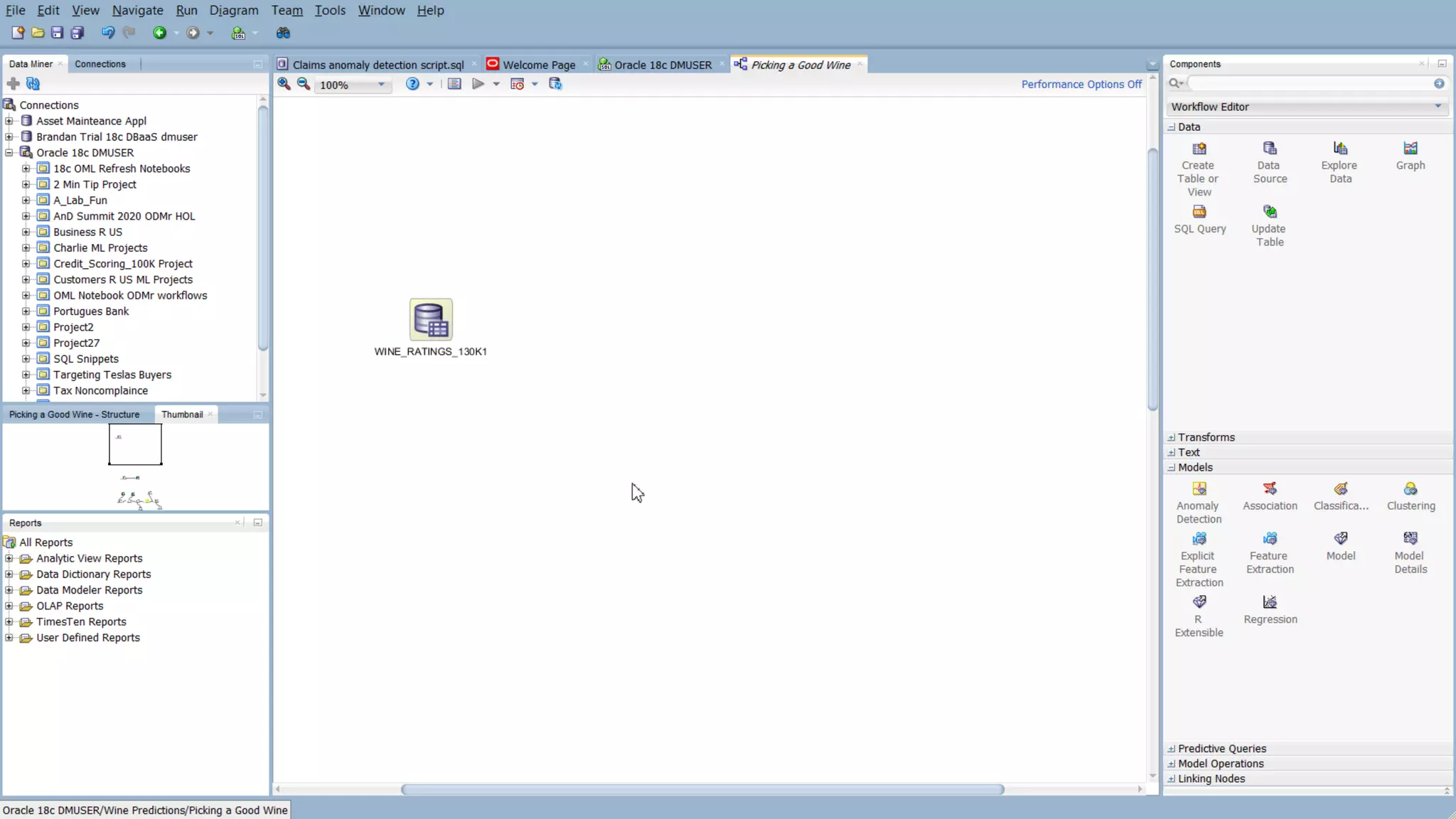
Task: Click the Save All toolbar icon
Action: point(77,33)
